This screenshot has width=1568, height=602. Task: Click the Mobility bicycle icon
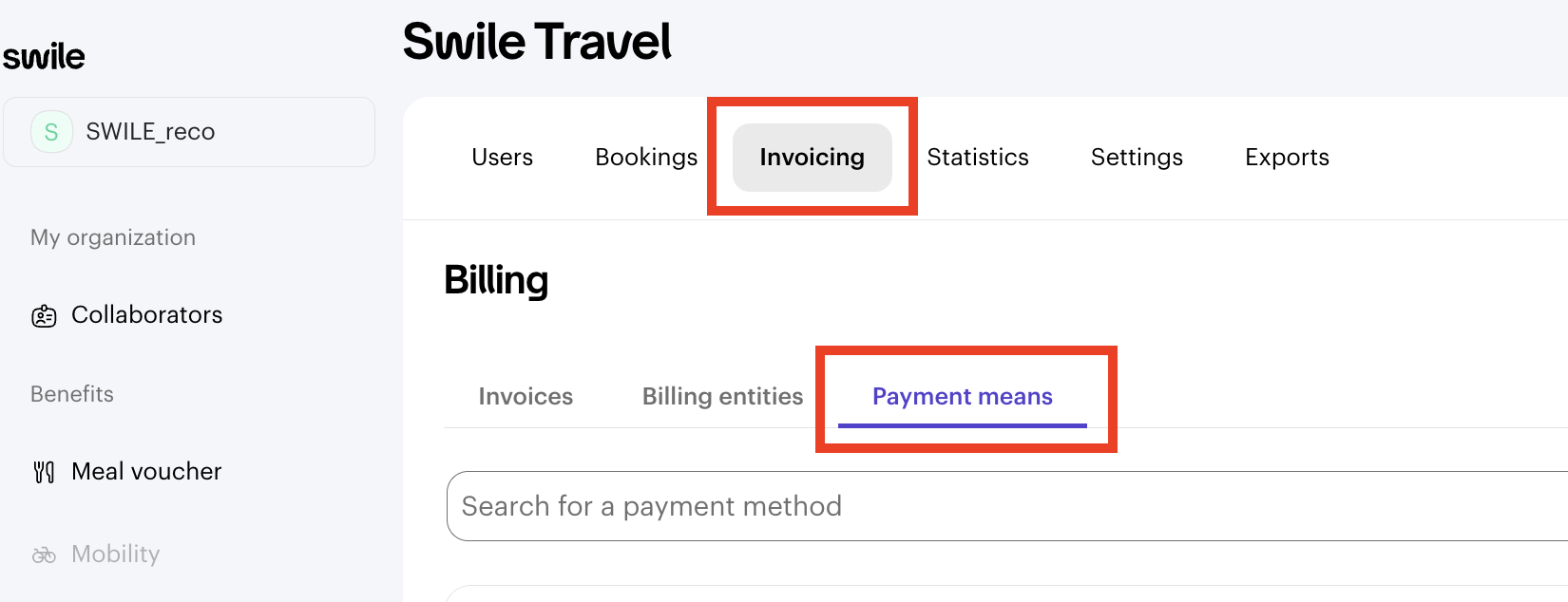(x=44, y=555)
